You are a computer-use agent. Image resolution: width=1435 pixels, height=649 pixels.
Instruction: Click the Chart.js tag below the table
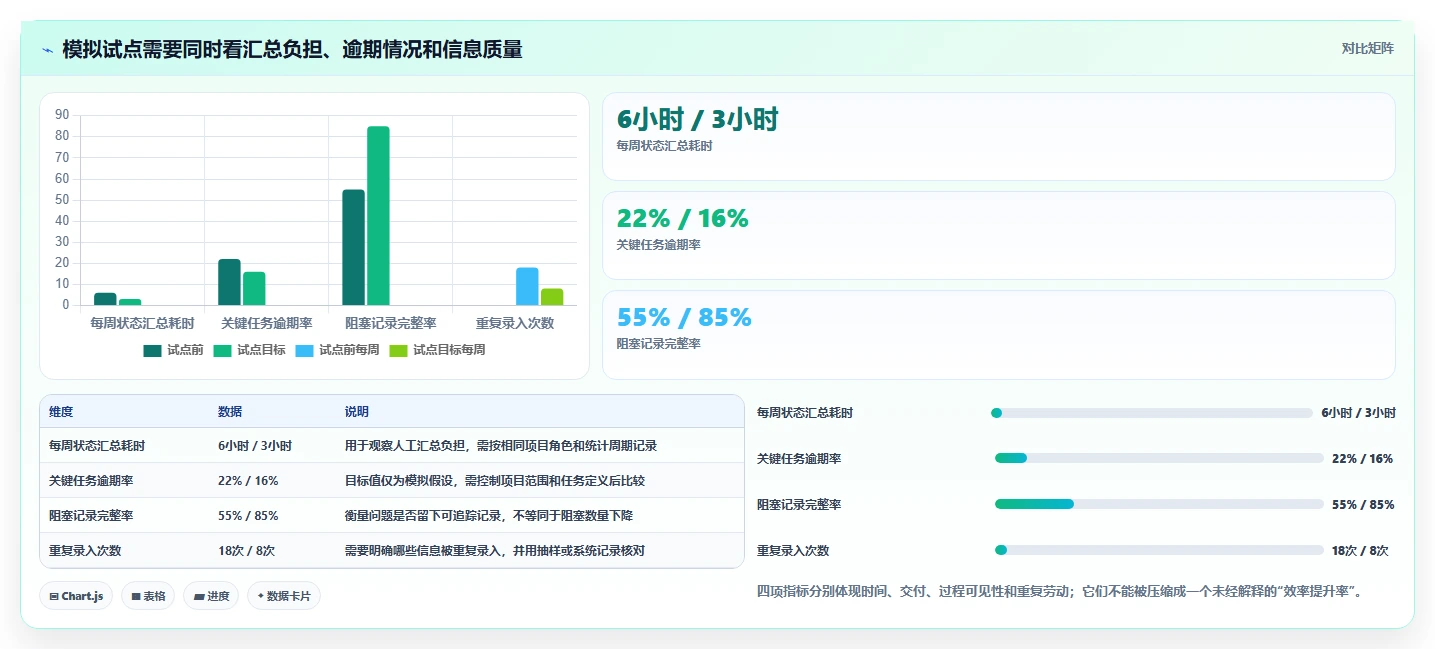[x=77, y=596]
